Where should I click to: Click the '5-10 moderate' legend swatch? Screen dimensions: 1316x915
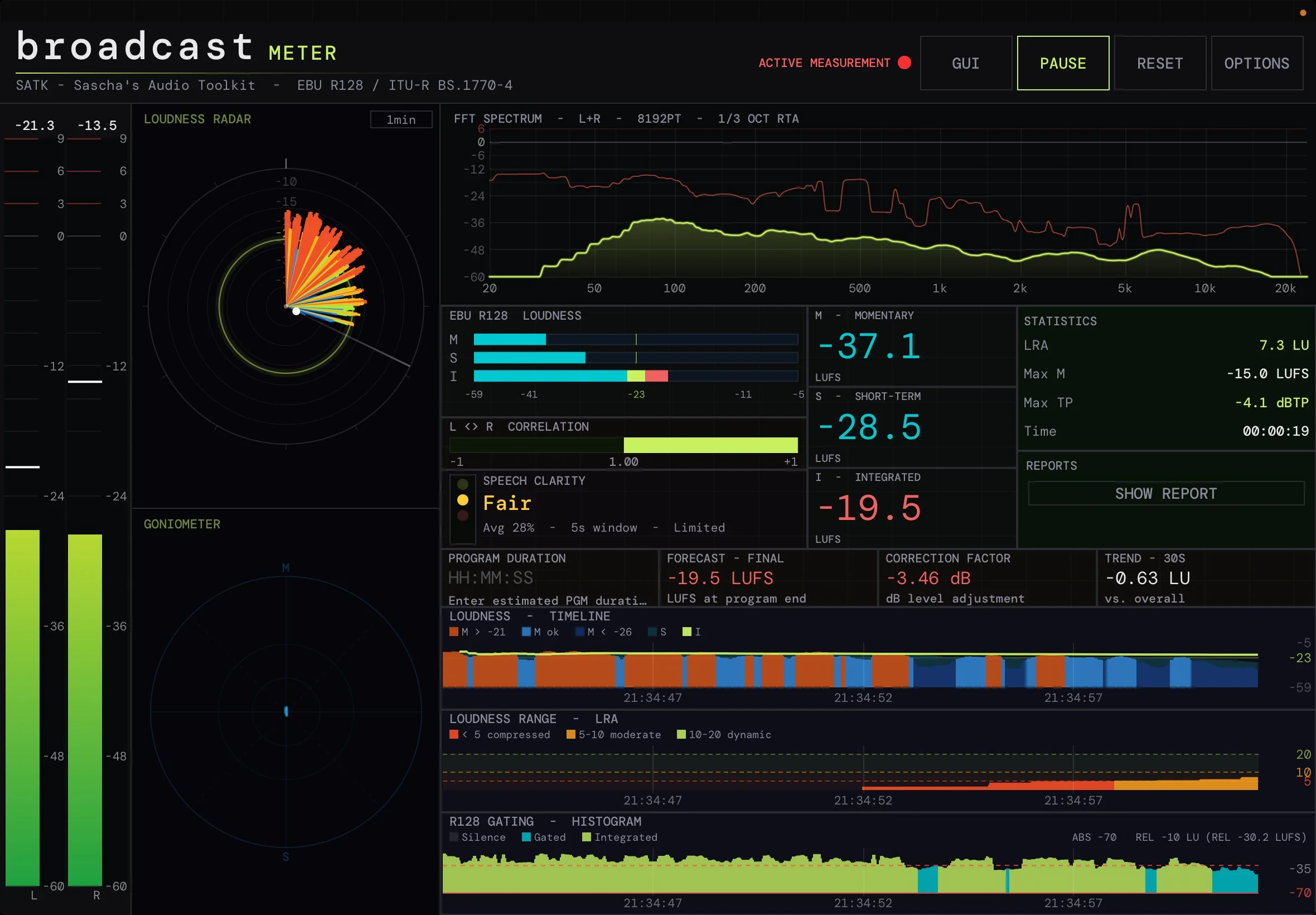570,734
